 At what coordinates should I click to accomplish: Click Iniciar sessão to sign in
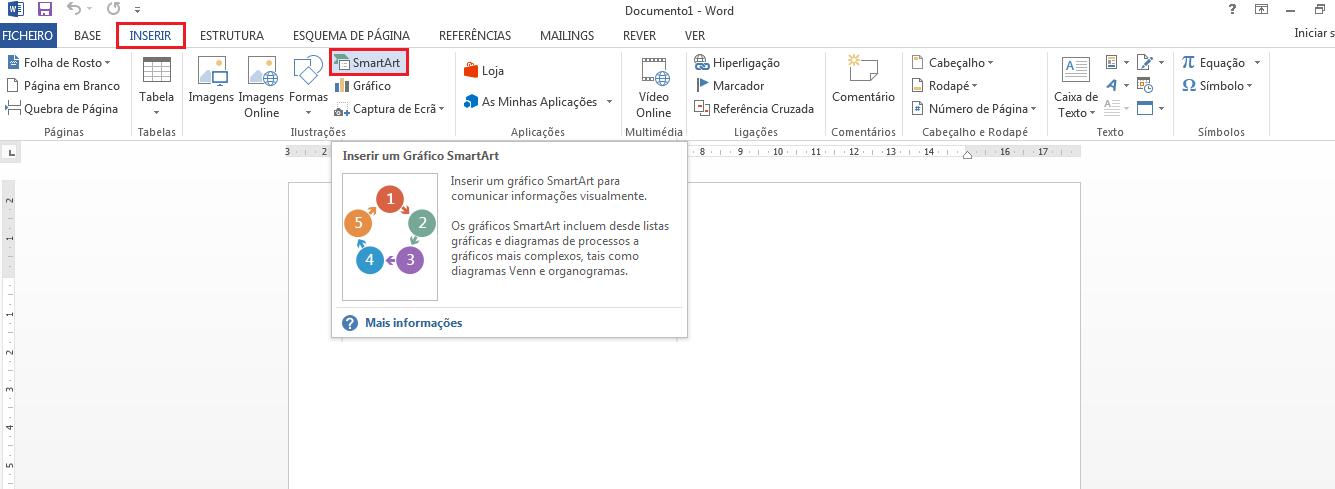pos(1313,35)
